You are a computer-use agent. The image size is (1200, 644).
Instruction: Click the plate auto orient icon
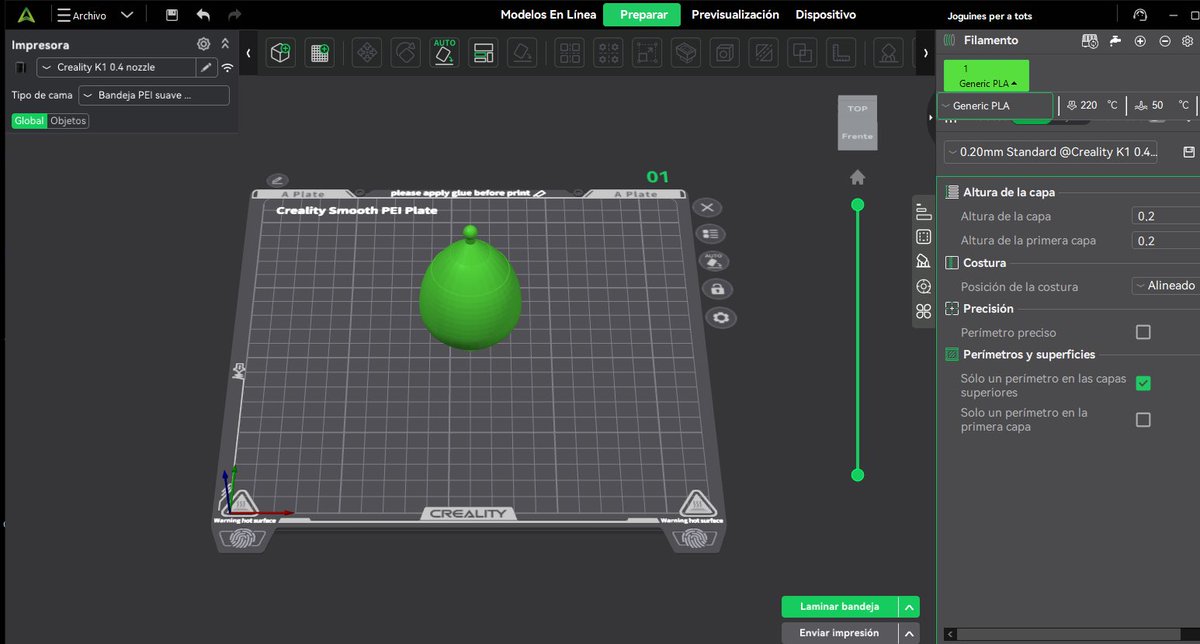(714, 260)
